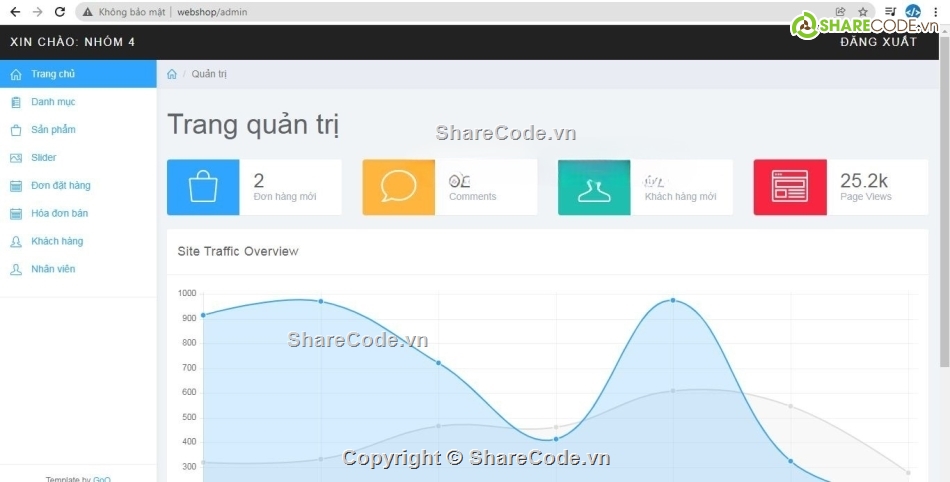Click the icon beside Đơn đặt hàng
The image size is (950, 482).
[16, 186]
